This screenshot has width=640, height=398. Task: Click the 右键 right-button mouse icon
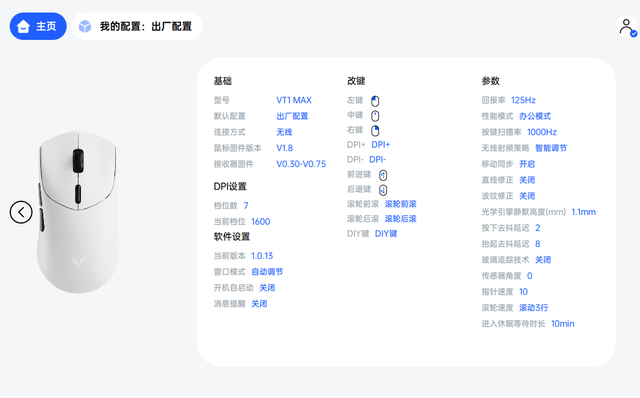375,131
